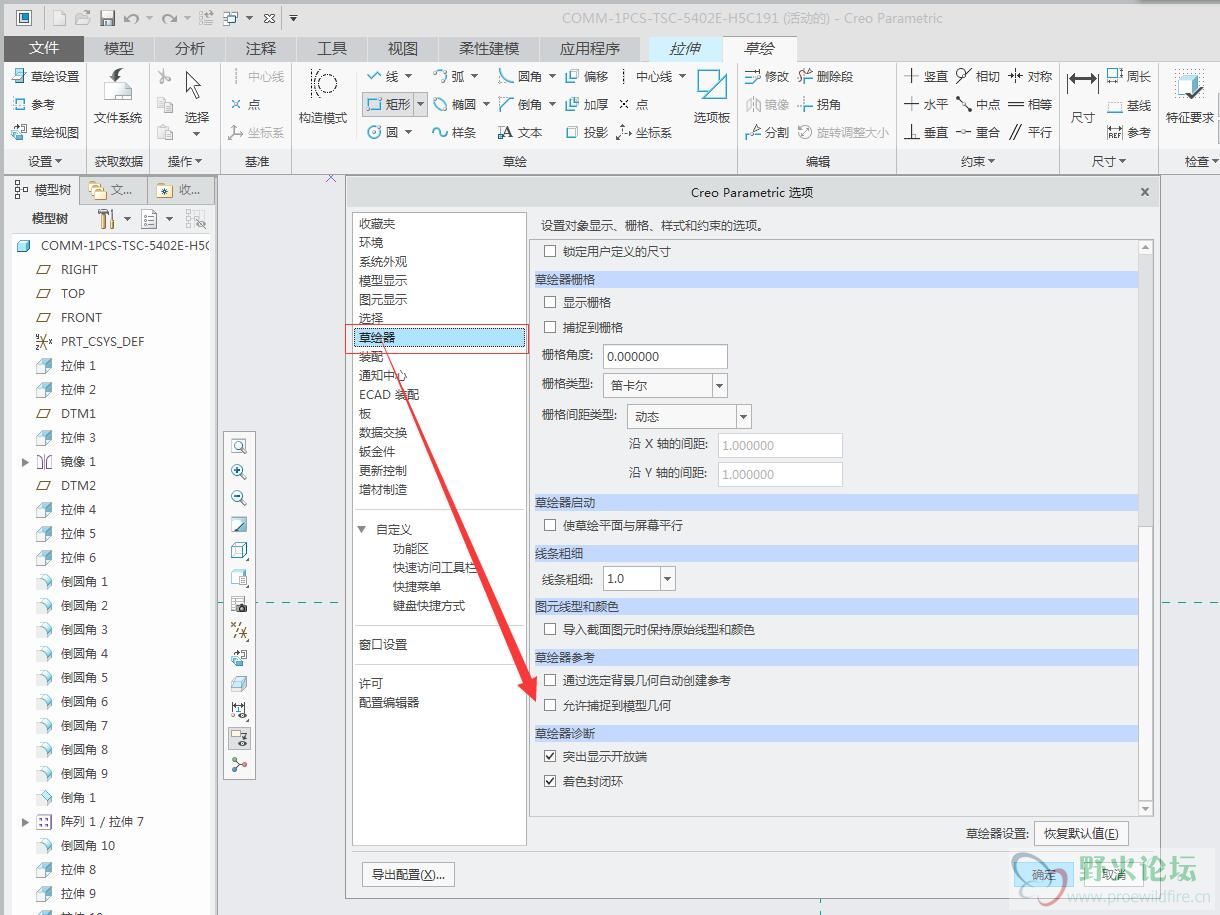Click the 基线 (baseline) dimension tool

coord(1129,105)
